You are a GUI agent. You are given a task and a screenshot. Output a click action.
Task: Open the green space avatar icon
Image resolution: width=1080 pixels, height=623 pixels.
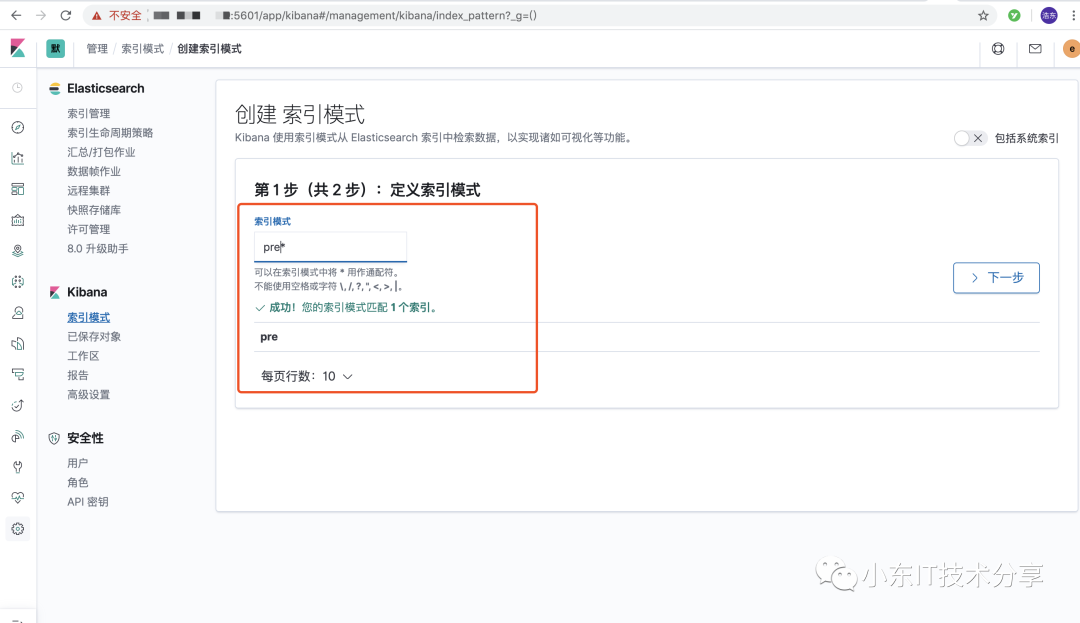tap(55, 48)
